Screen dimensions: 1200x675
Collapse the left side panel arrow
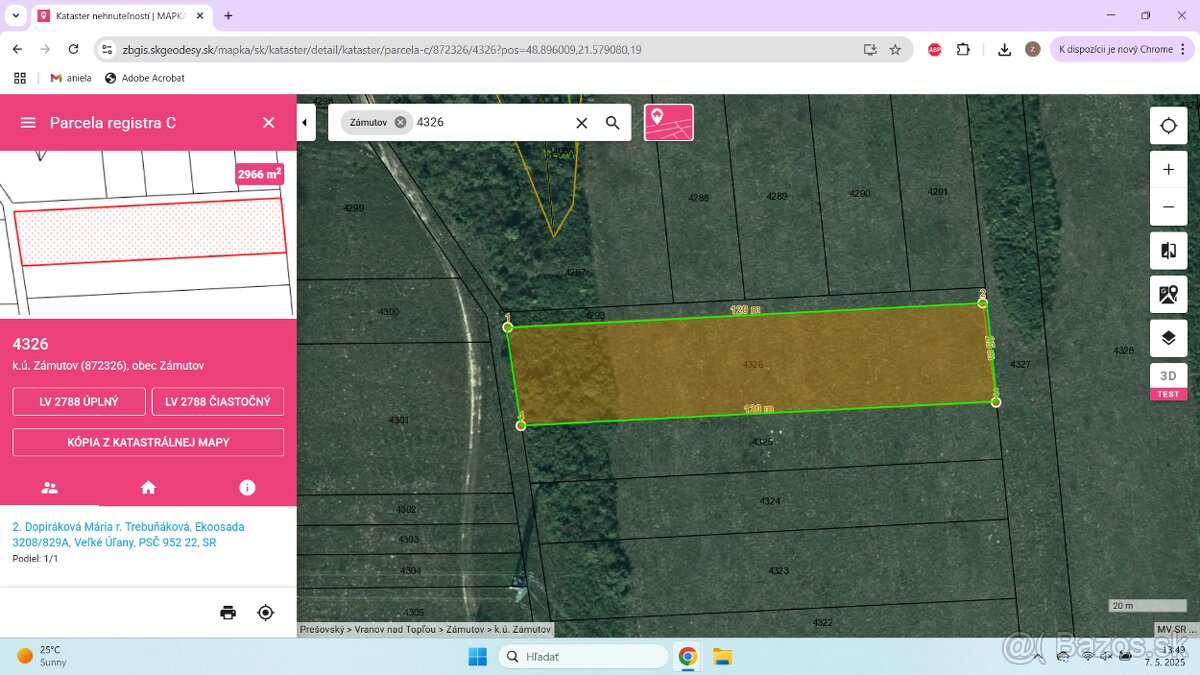coord(305,122)
